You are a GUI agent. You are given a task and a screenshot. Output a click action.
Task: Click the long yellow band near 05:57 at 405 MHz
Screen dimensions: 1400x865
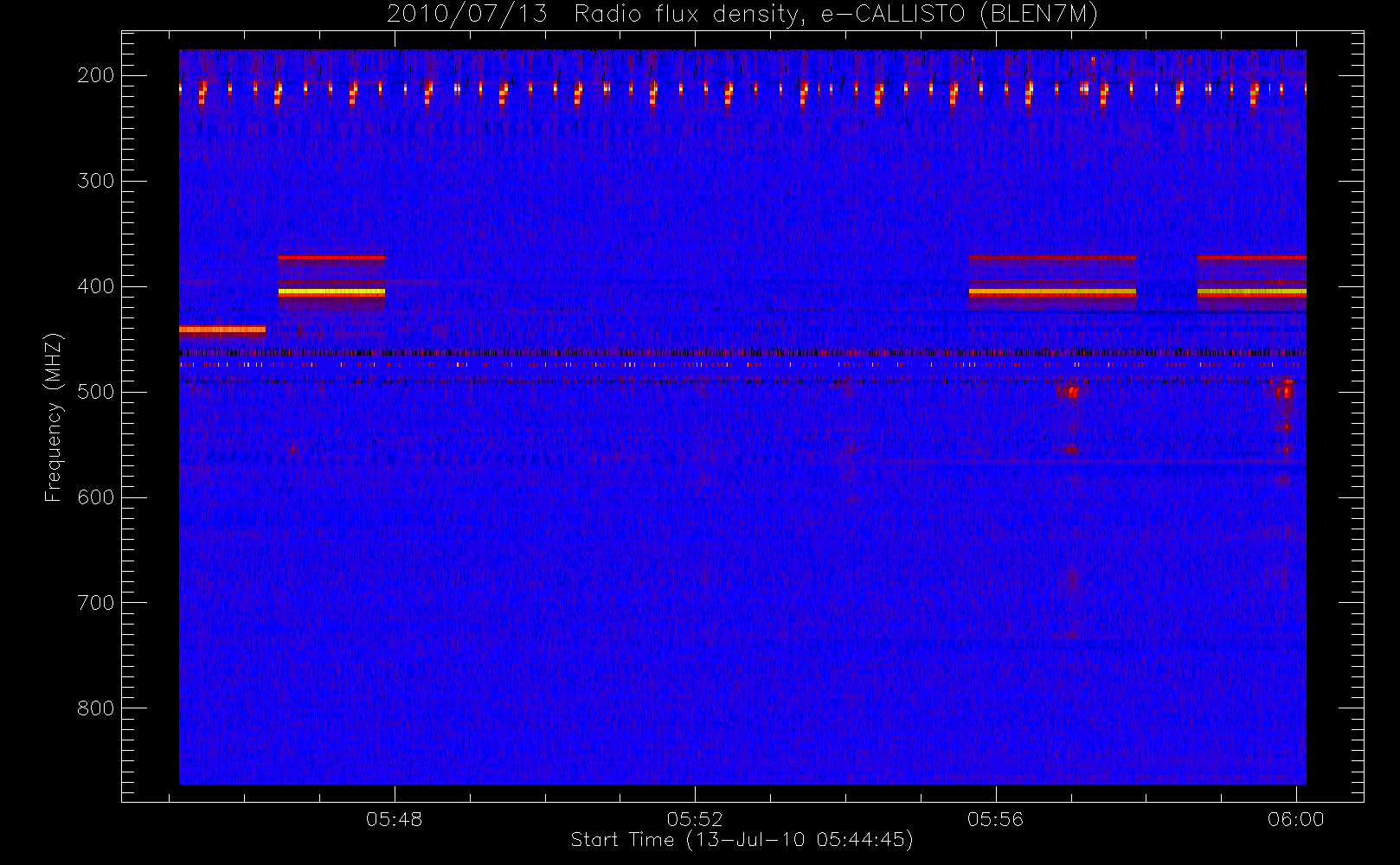[x=1052, y=292]
